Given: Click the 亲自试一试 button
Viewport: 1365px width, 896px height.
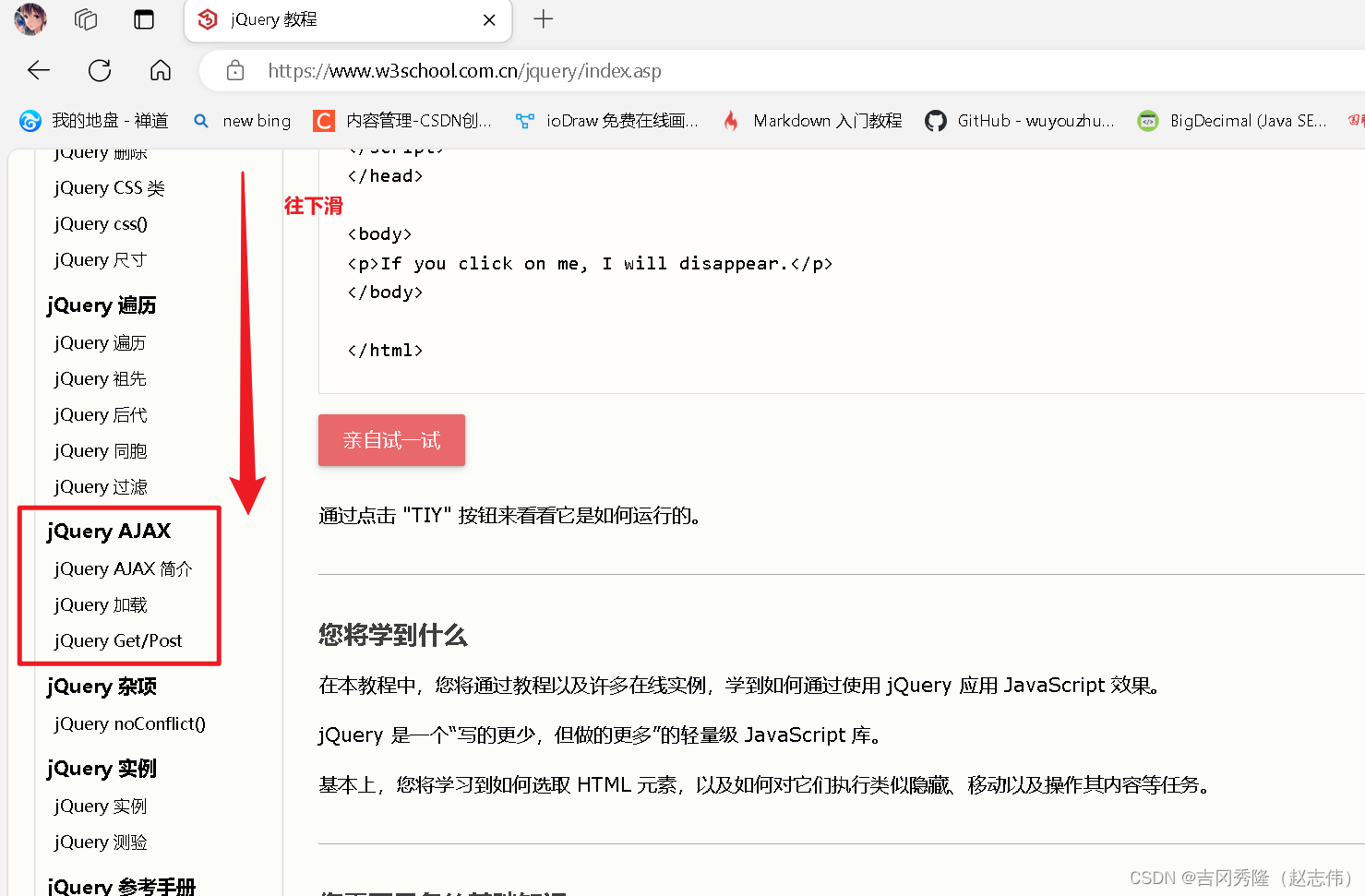Looking at the screenshot, I should tap(391, 440).
